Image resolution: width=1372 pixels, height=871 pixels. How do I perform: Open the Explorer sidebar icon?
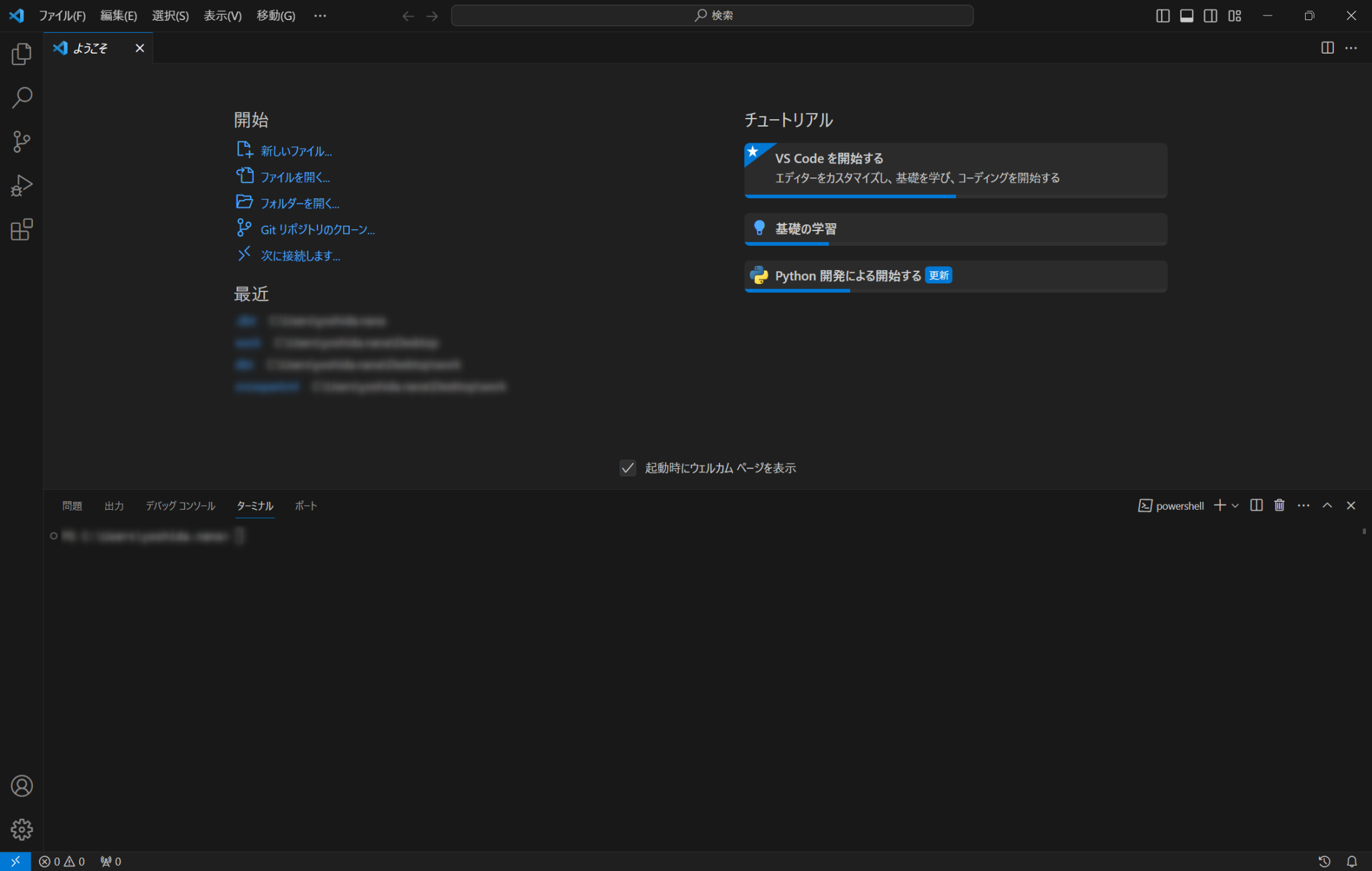[x=21, y=54]
